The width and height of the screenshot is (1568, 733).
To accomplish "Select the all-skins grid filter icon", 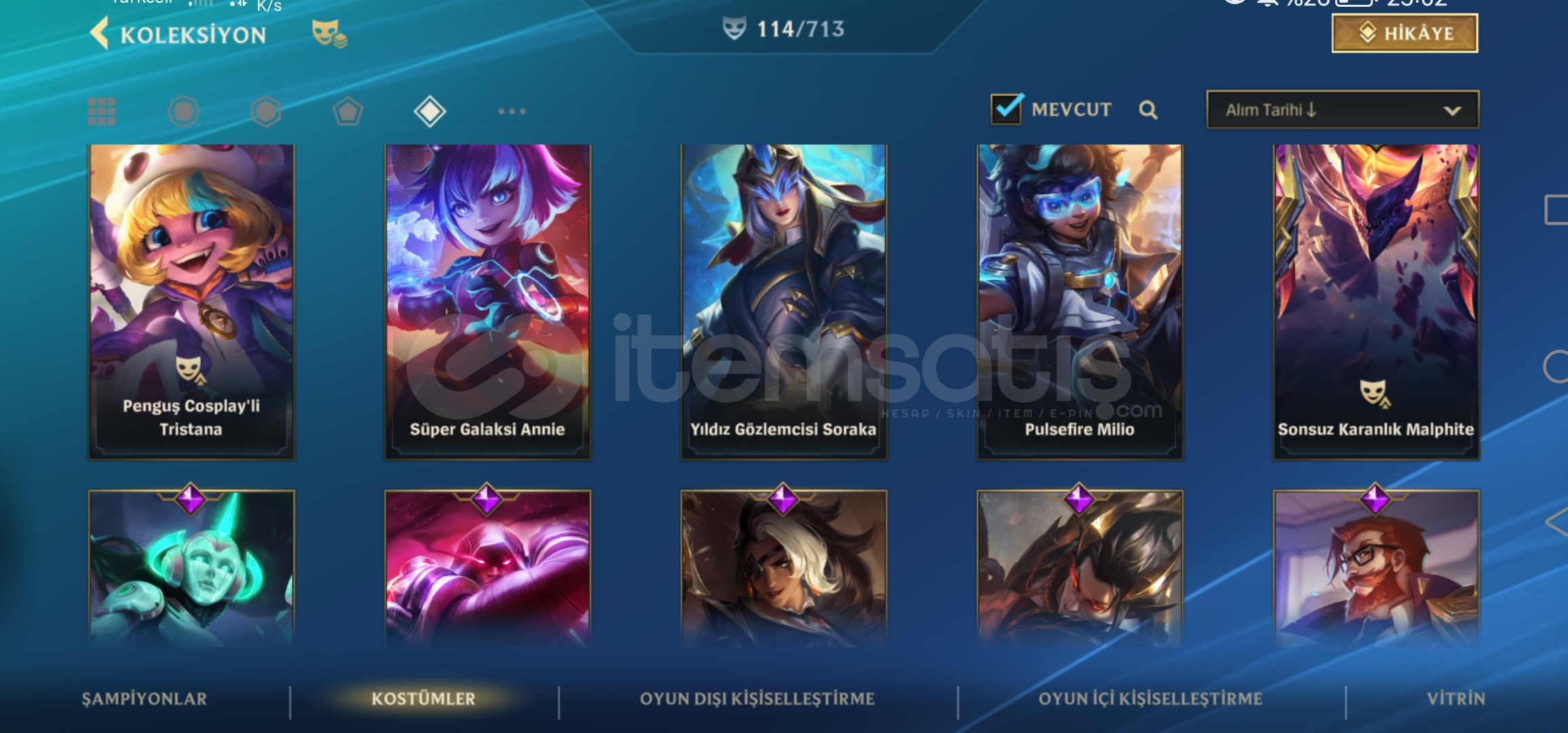I will click(102, 111).
